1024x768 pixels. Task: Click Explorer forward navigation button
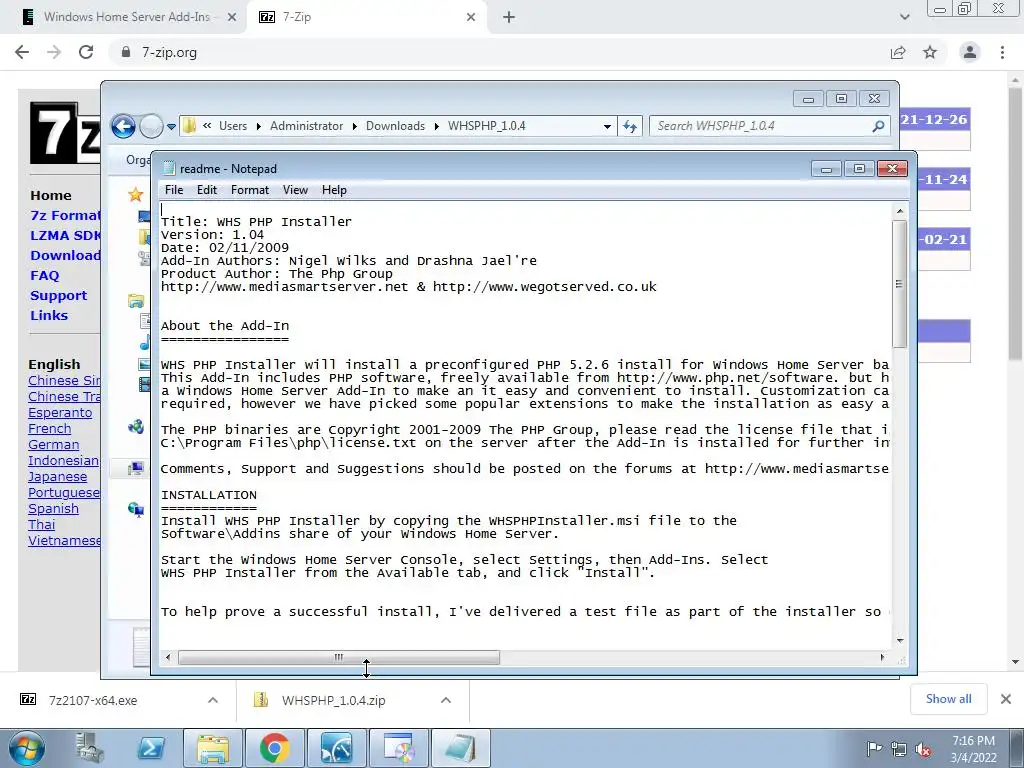tap(151, 126)
